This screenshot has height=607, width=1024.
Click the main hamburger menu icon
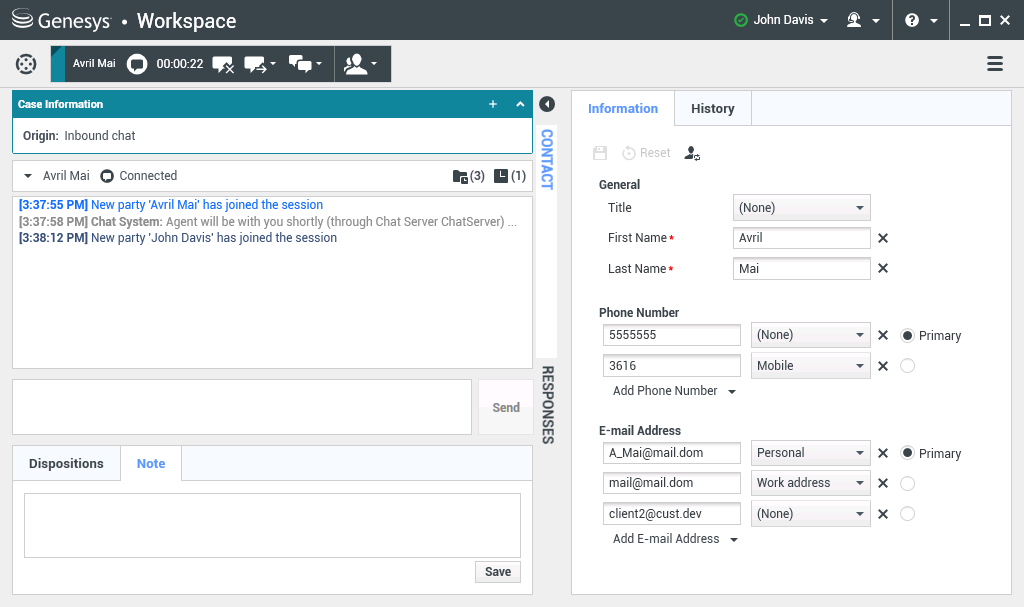tap(995, 64)
